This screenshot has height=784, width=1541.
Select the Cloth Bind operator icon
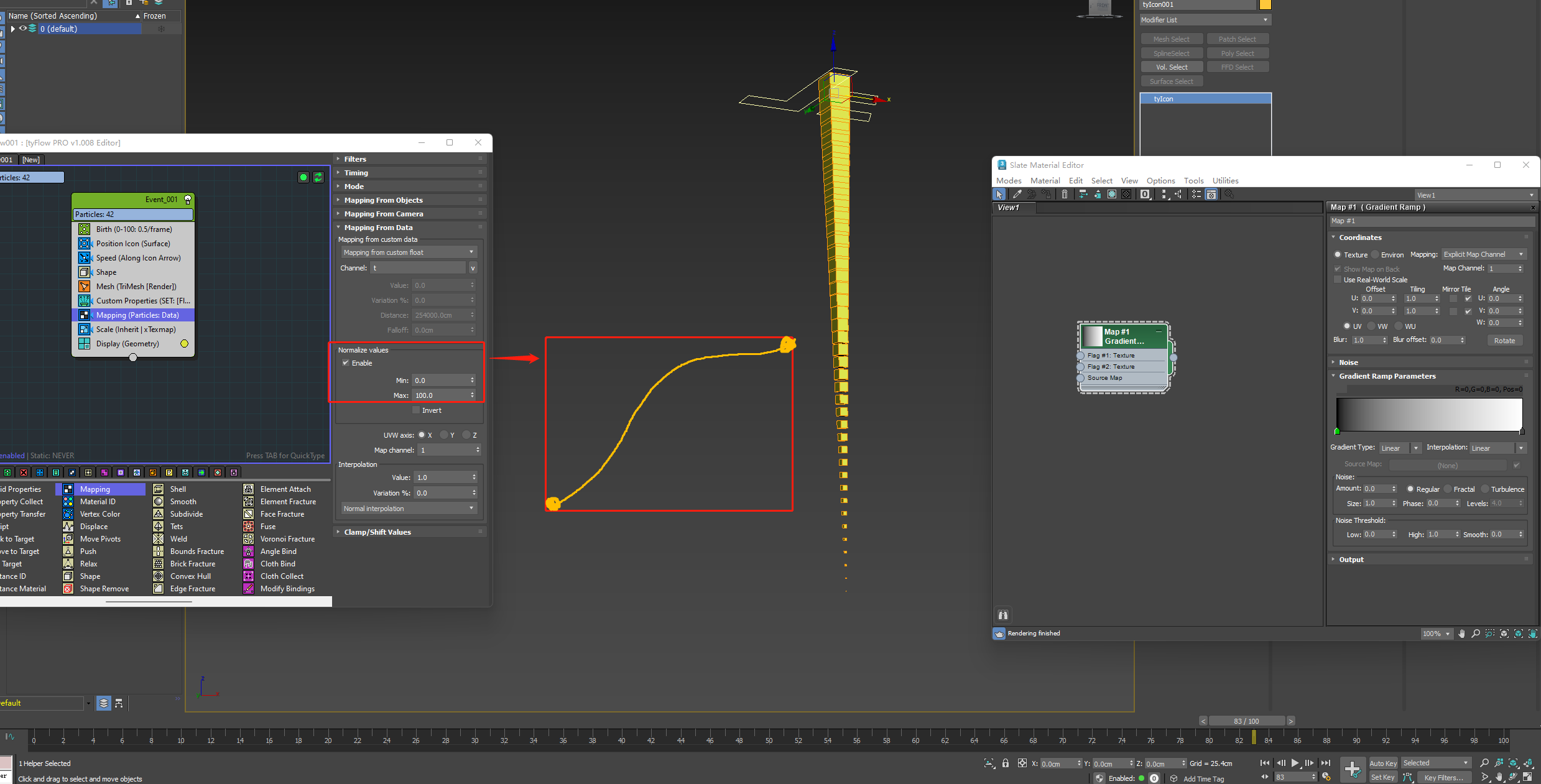pyautogui.click(x=248, y=564)
